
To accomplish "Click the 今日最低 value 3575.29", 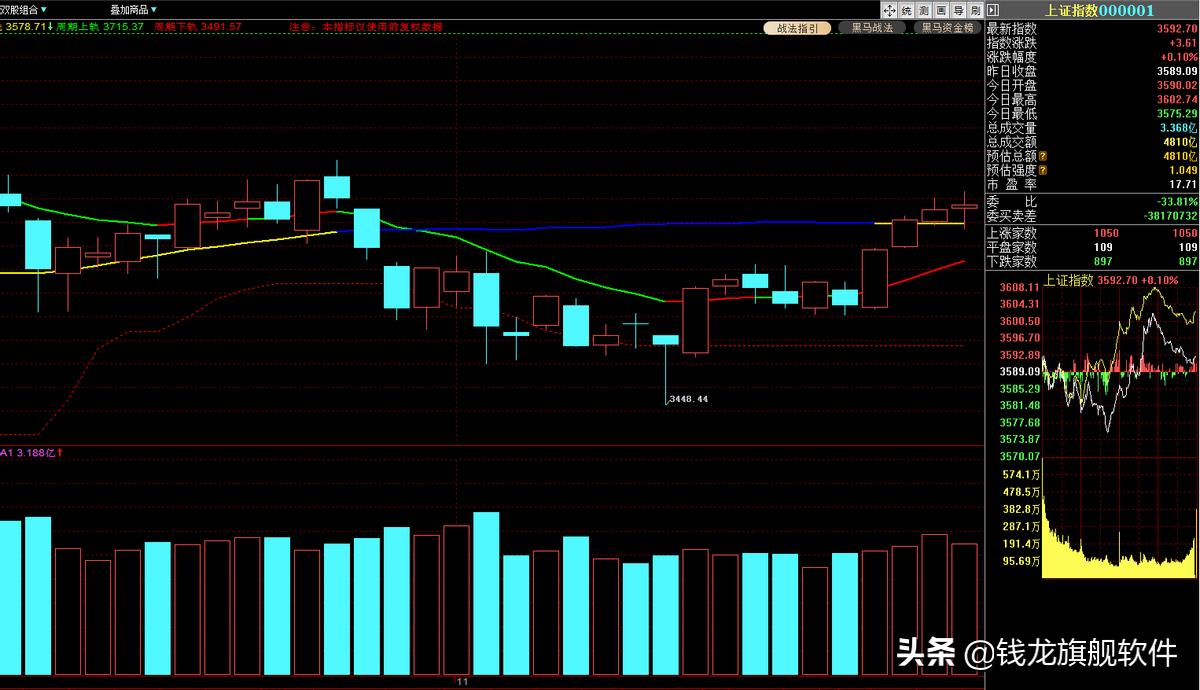I will pyautogui.click(x=1177, y=114).
